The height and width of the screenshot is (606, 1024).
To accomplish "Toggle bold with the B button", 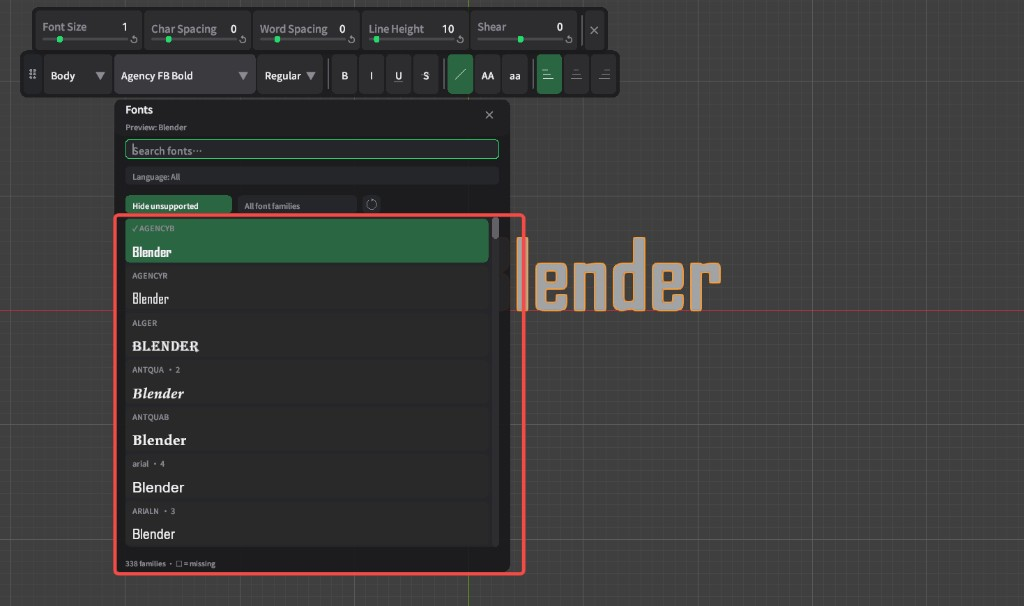I will (344, 76).
